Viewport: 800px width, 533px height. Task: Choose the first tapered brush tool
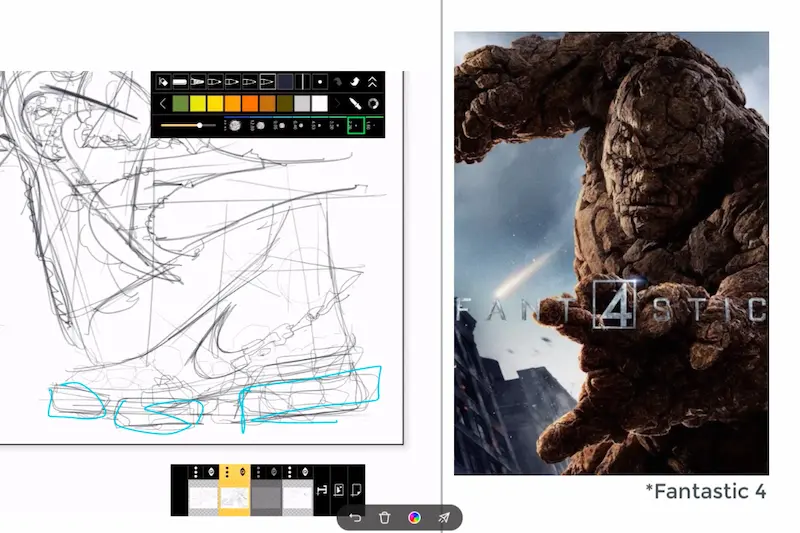197,82
